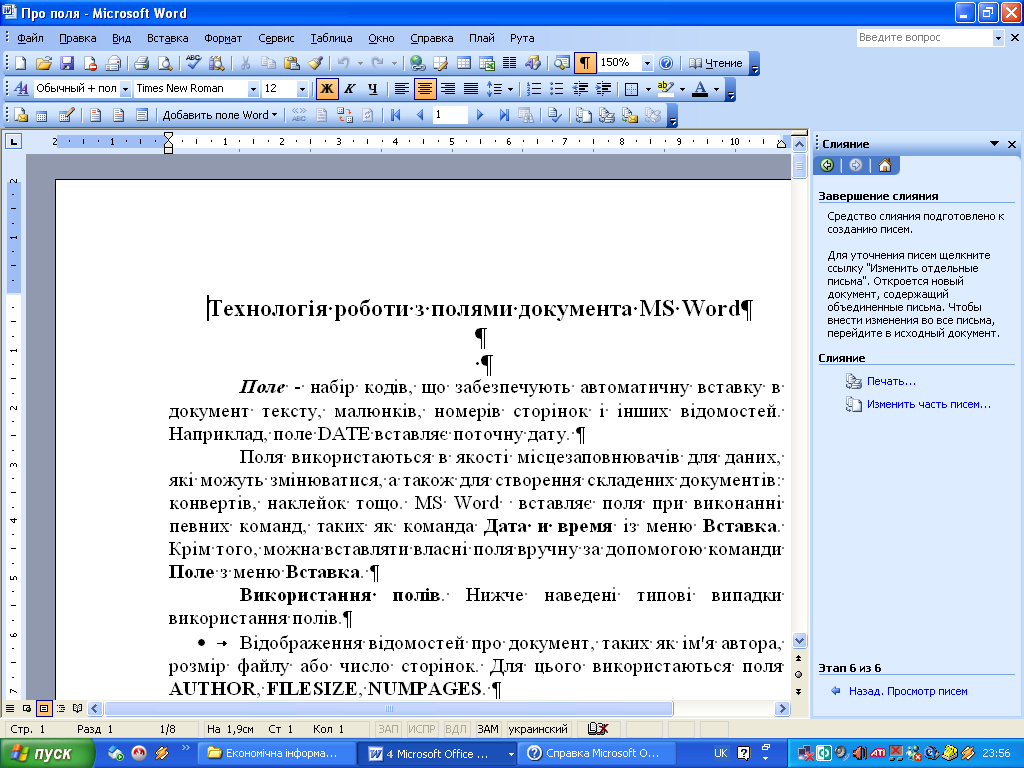The image size is (1024, 768).
Task: Go to the task pane home
Action: click(885, 165)
